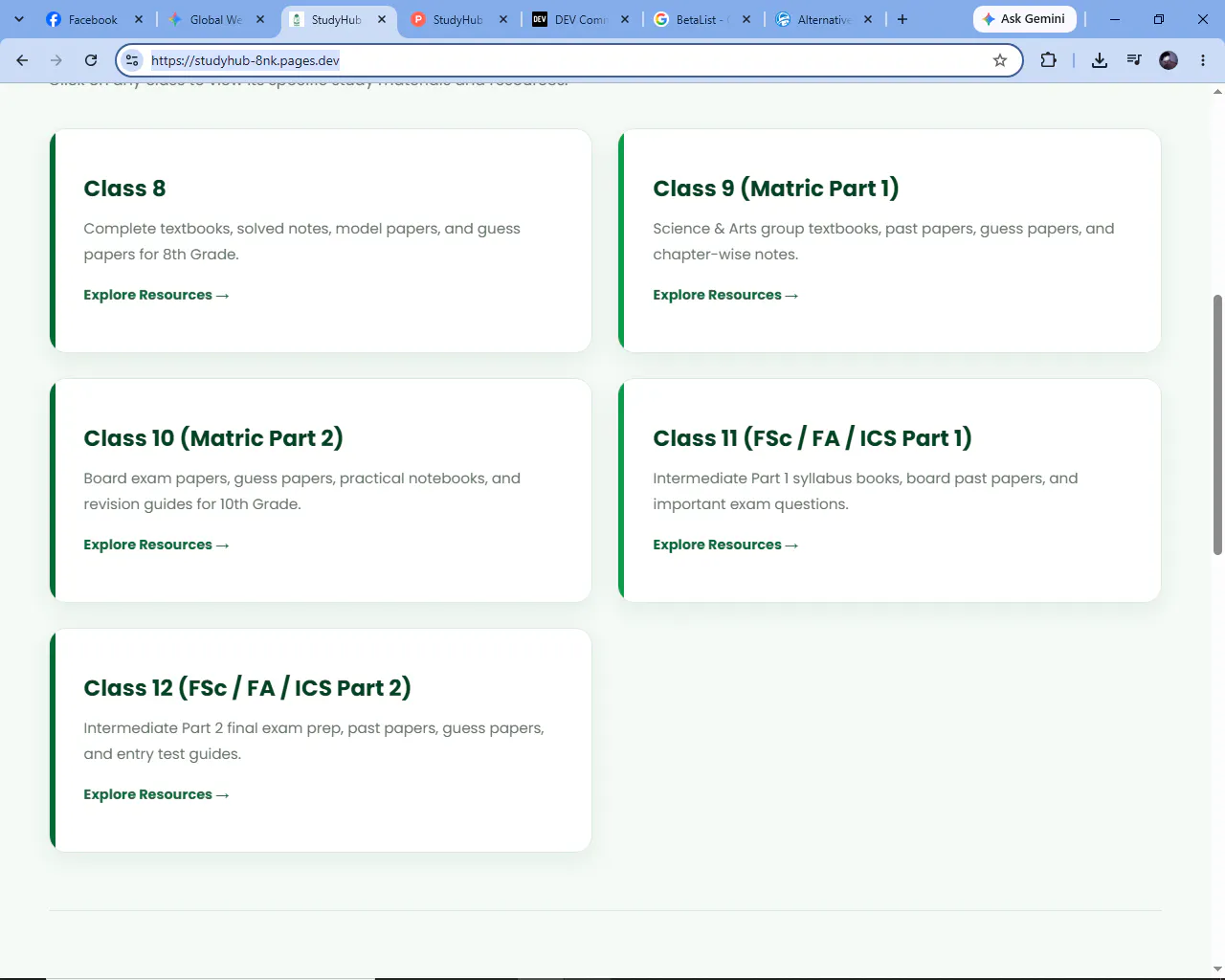
Task: Explore Resources for Class 12 Part 2
Action: (x=156, y=794)
